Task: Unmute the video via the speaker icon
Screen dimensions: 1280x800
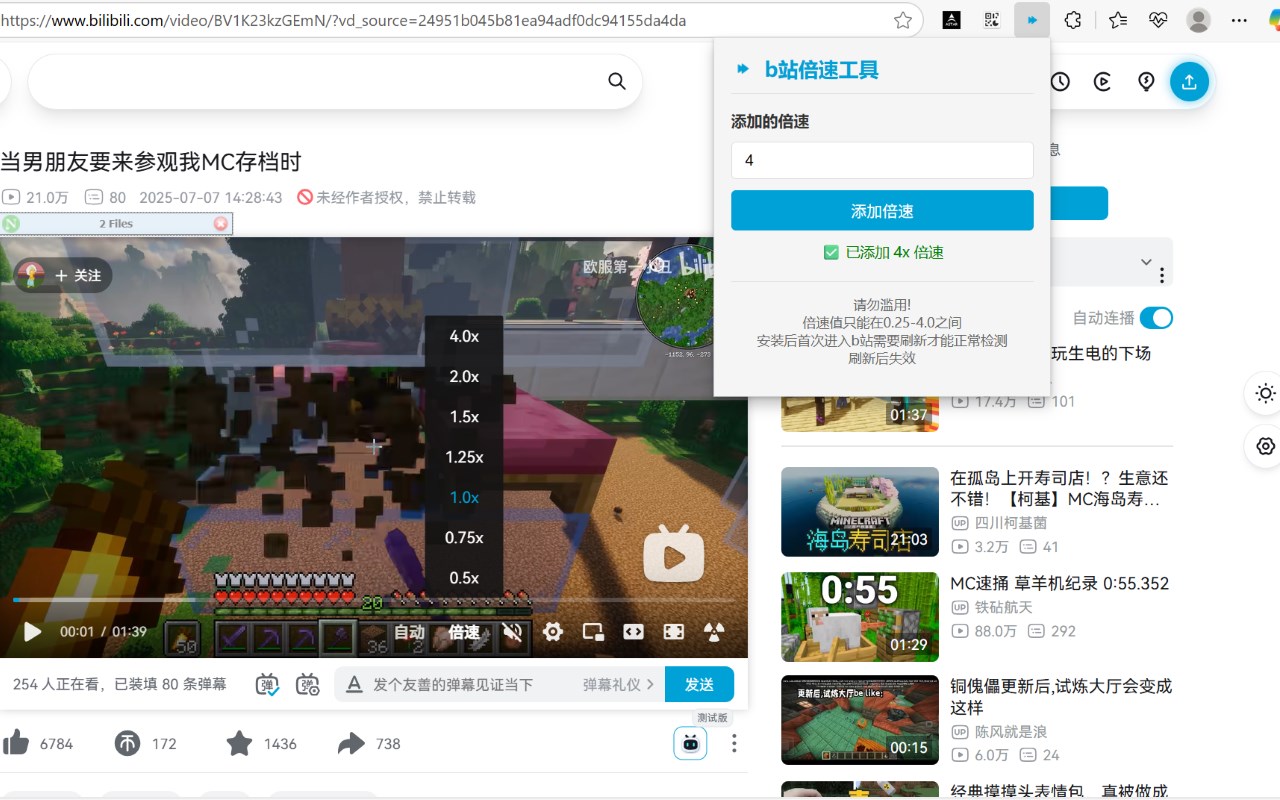Action: point(513,632)
